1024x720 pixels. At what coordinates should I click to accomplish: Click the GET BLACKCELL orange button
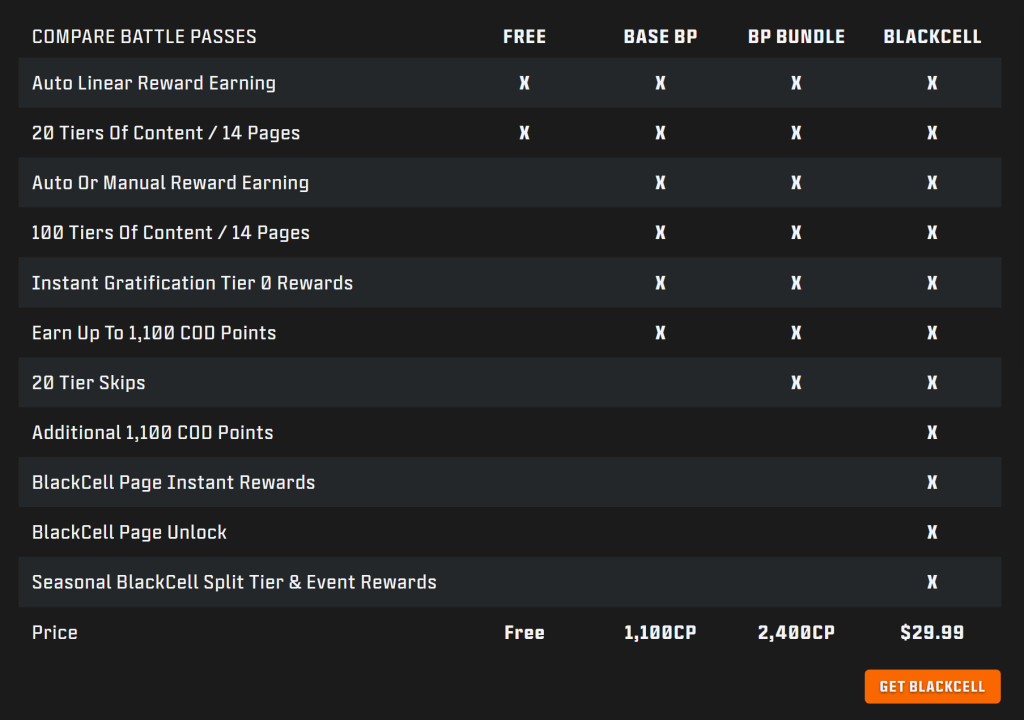click(932, 686)
